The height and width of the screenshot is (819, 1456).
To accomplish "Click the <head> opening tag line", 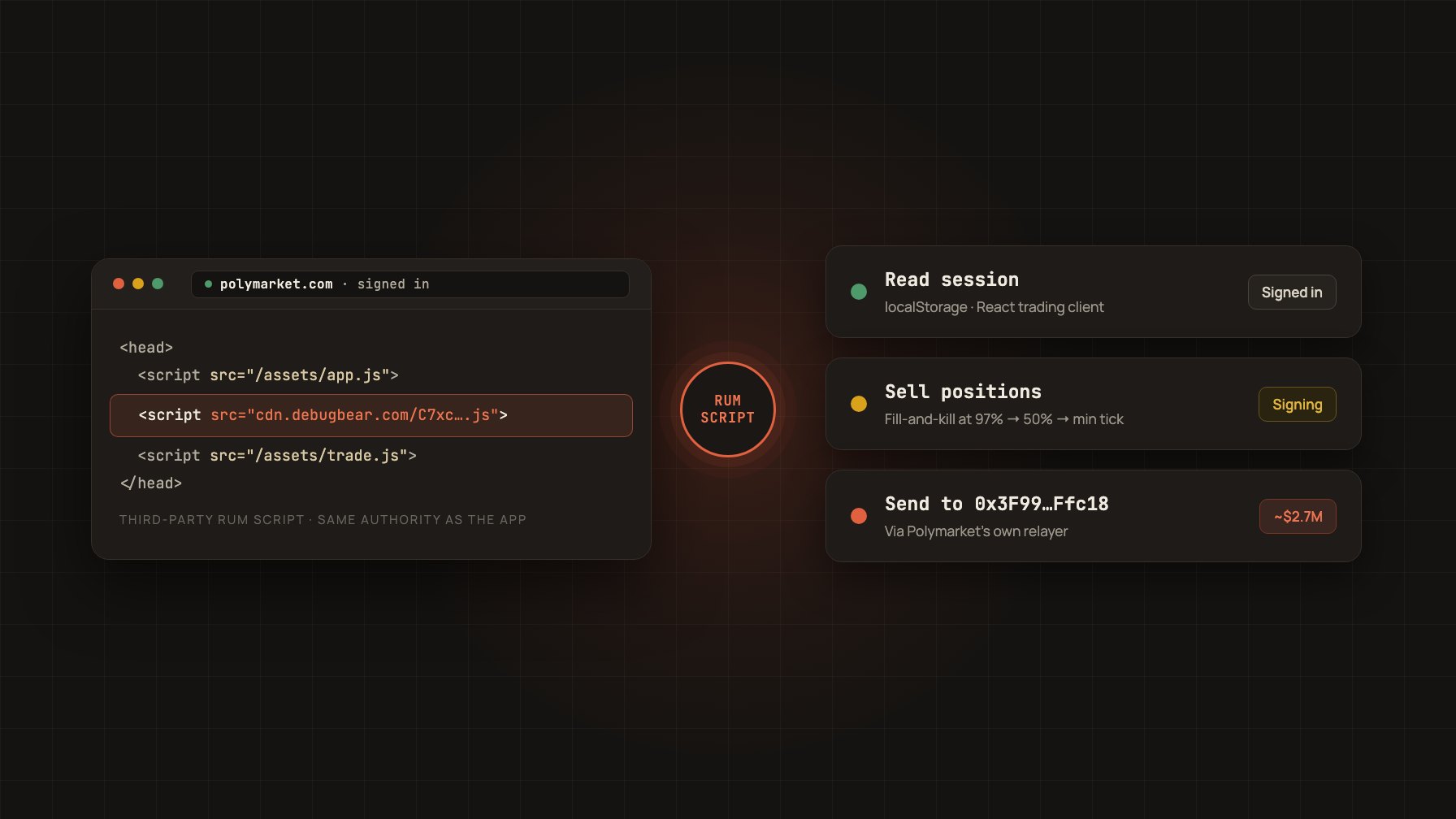I will tap(146, 348).
